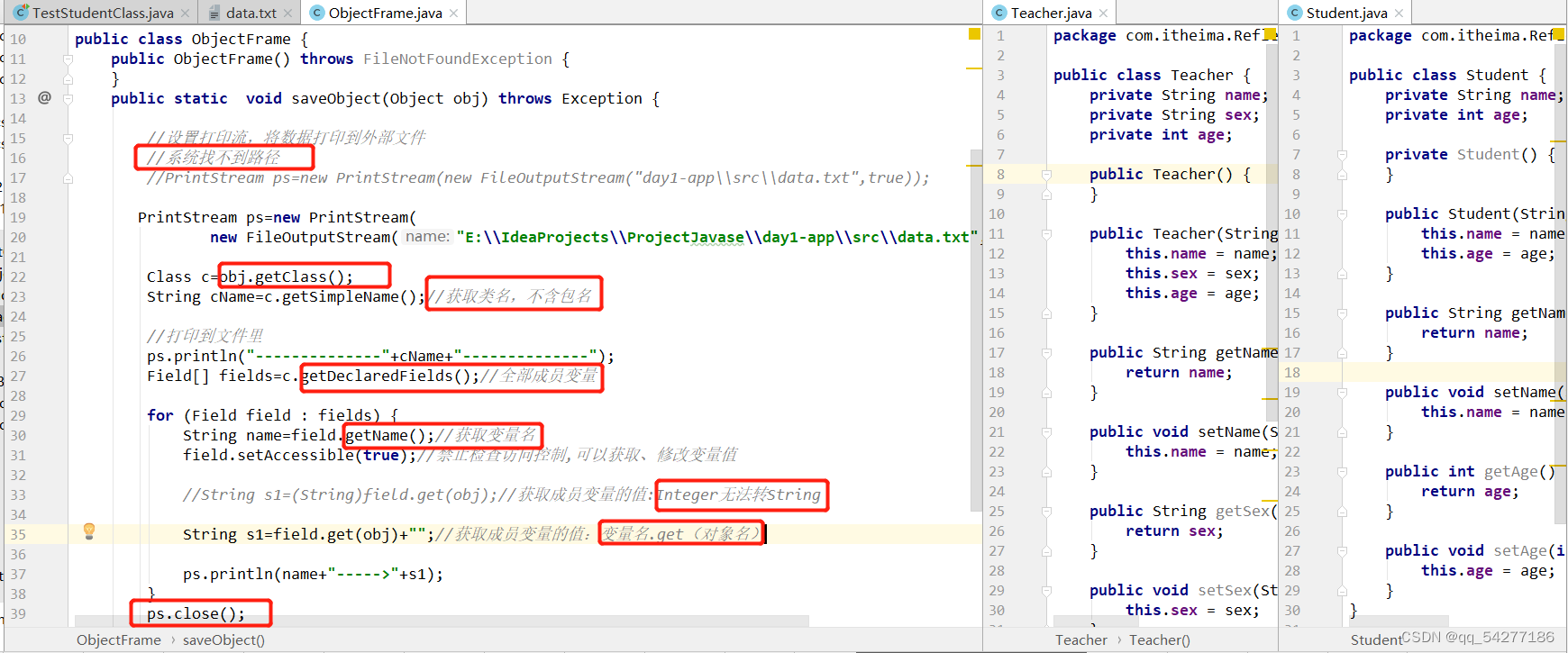Screen dimensions: 1568x653
Task: Click the Student editor horizontal scrollbar
Action: click(1399, 621)
